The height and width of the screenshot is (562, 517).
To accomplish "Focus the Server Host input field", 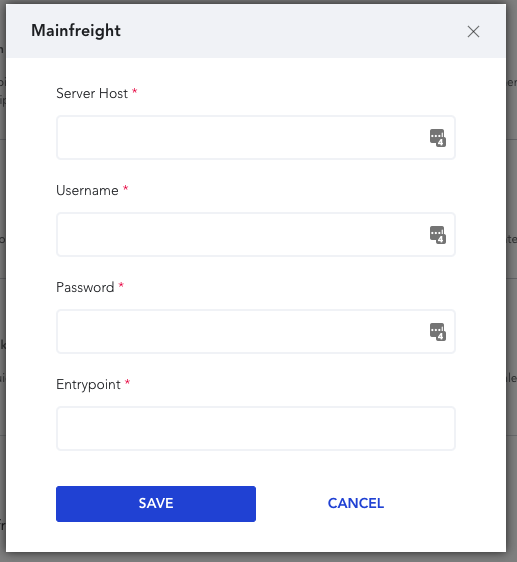I will [x=256, y=138].
